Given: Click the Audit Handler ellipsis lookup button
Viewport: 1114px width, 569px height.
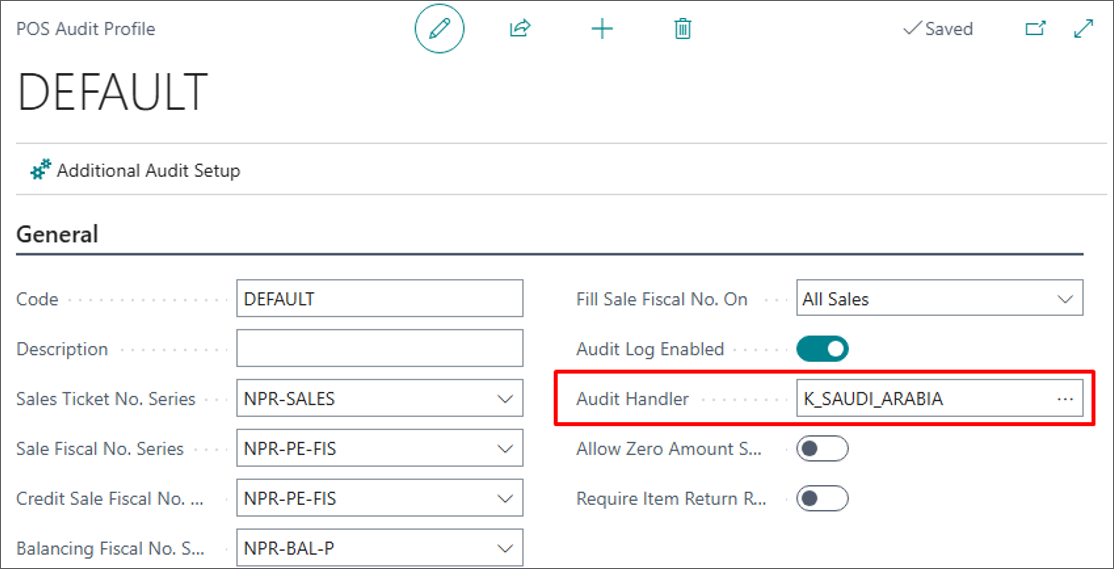Looking at the screenshot, I should [1064, 399].
